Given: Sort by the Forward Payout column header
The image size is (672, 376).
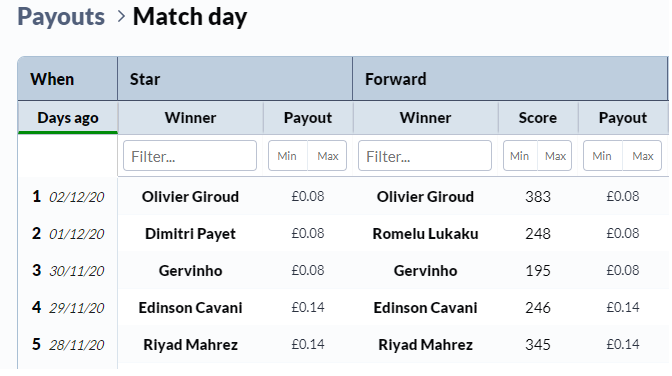Looking at the screenshot, I should (x=623, y=118).
